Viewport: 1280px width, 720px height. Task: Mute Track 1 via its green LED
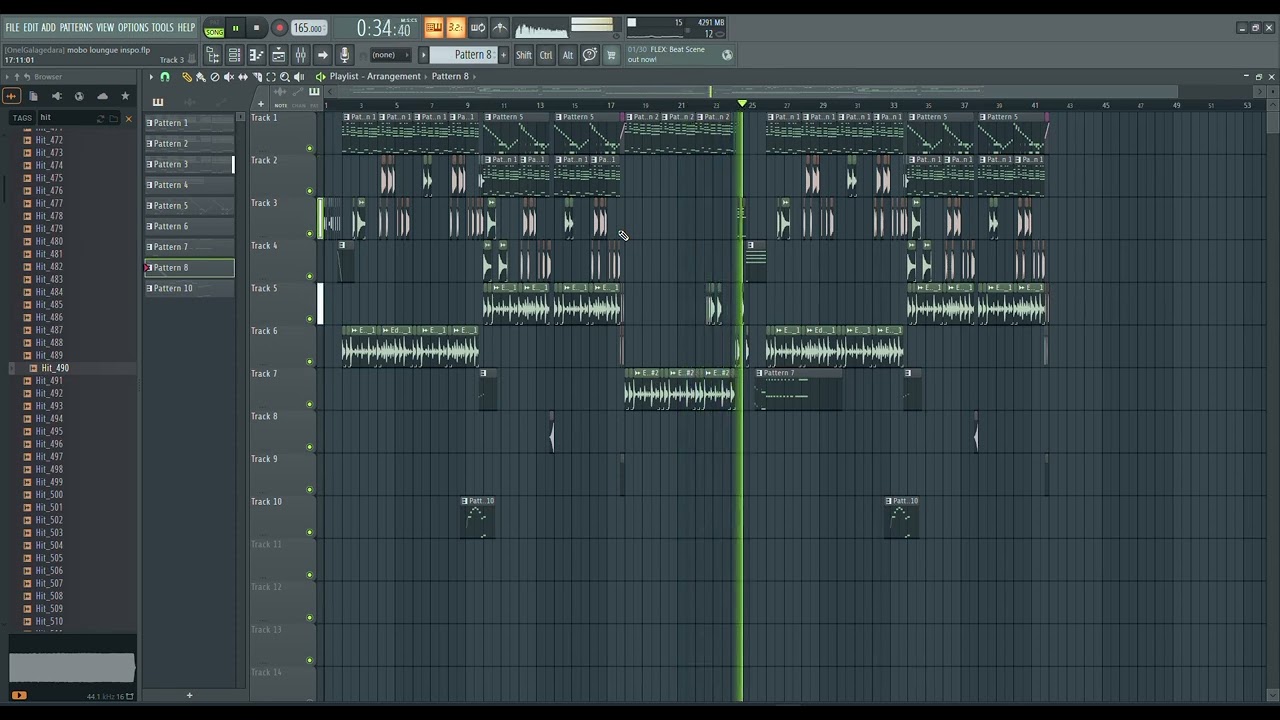pyautogui.click(x=309, y=149)
